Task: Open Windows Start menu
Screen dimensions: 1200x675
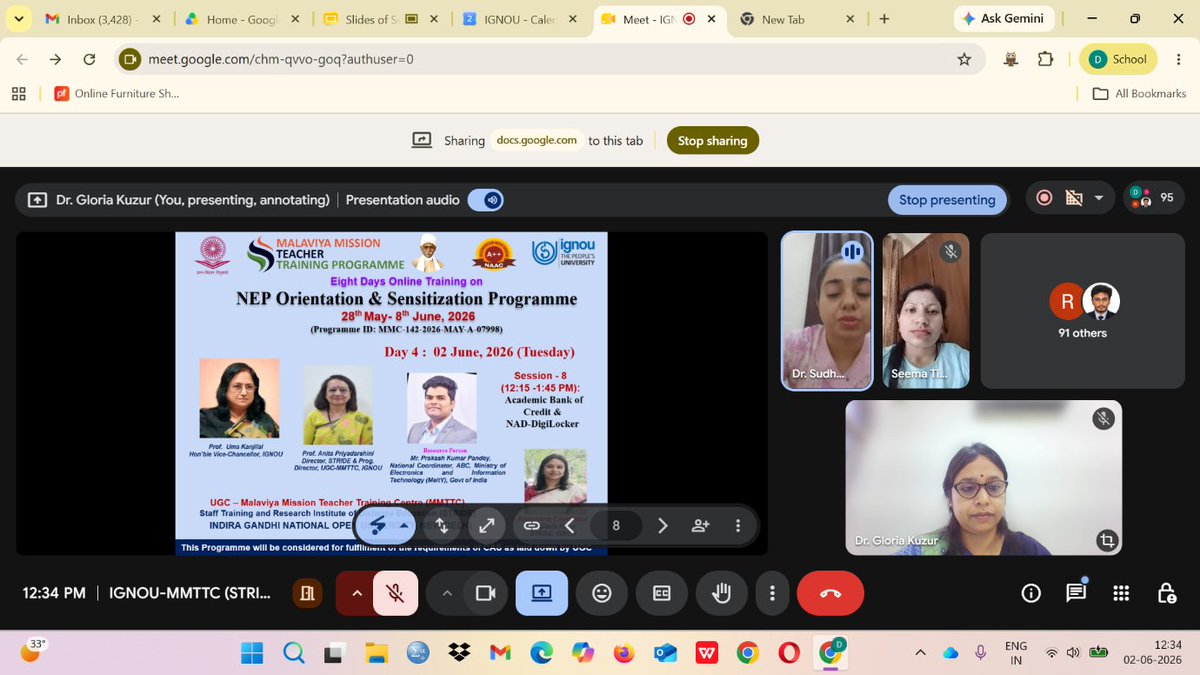Action: pos(252,652)
